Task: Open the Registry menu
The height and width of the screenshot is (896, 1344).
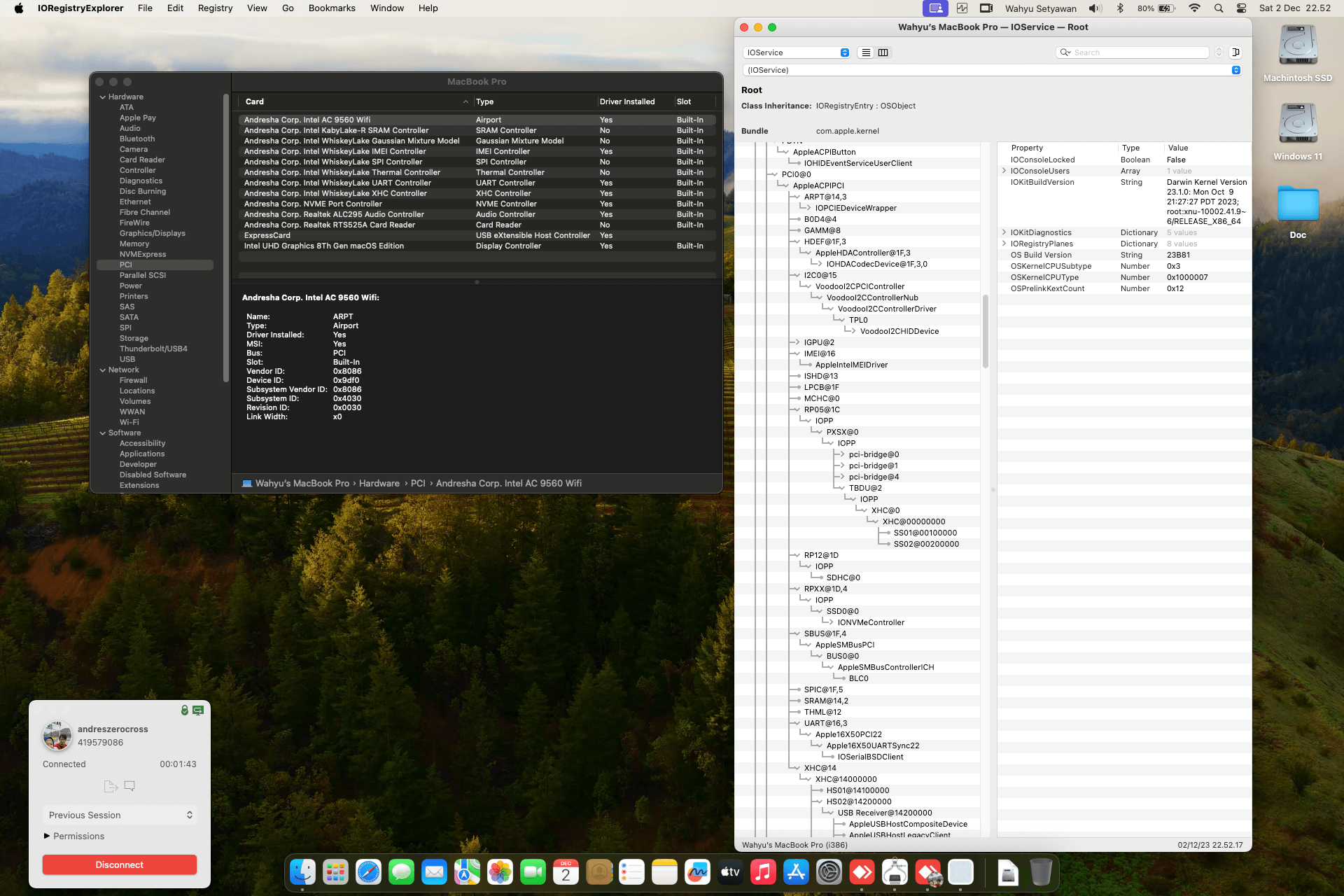Action: (215, 8)
